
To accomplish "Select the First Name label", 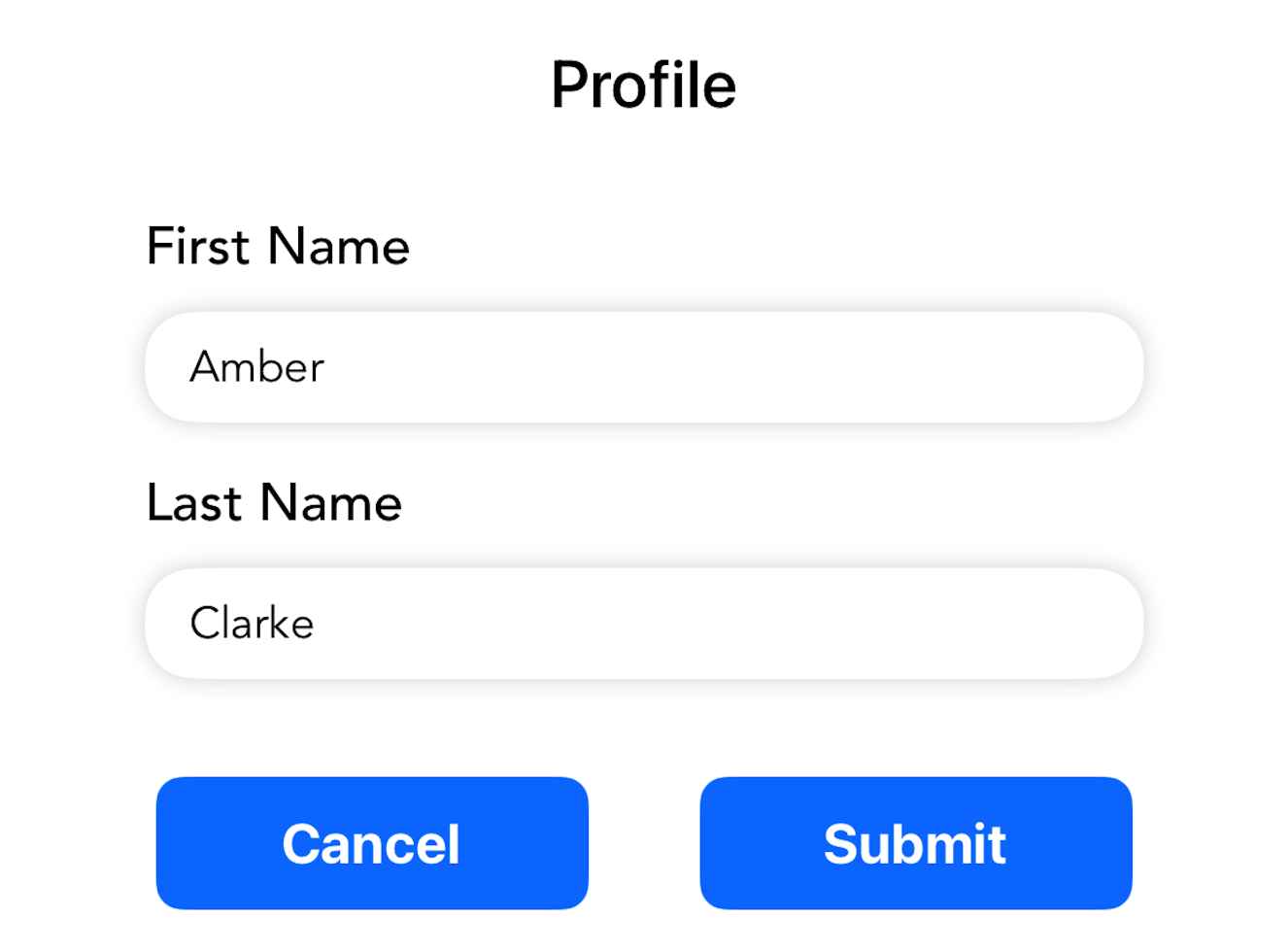I will coord(278,246).
